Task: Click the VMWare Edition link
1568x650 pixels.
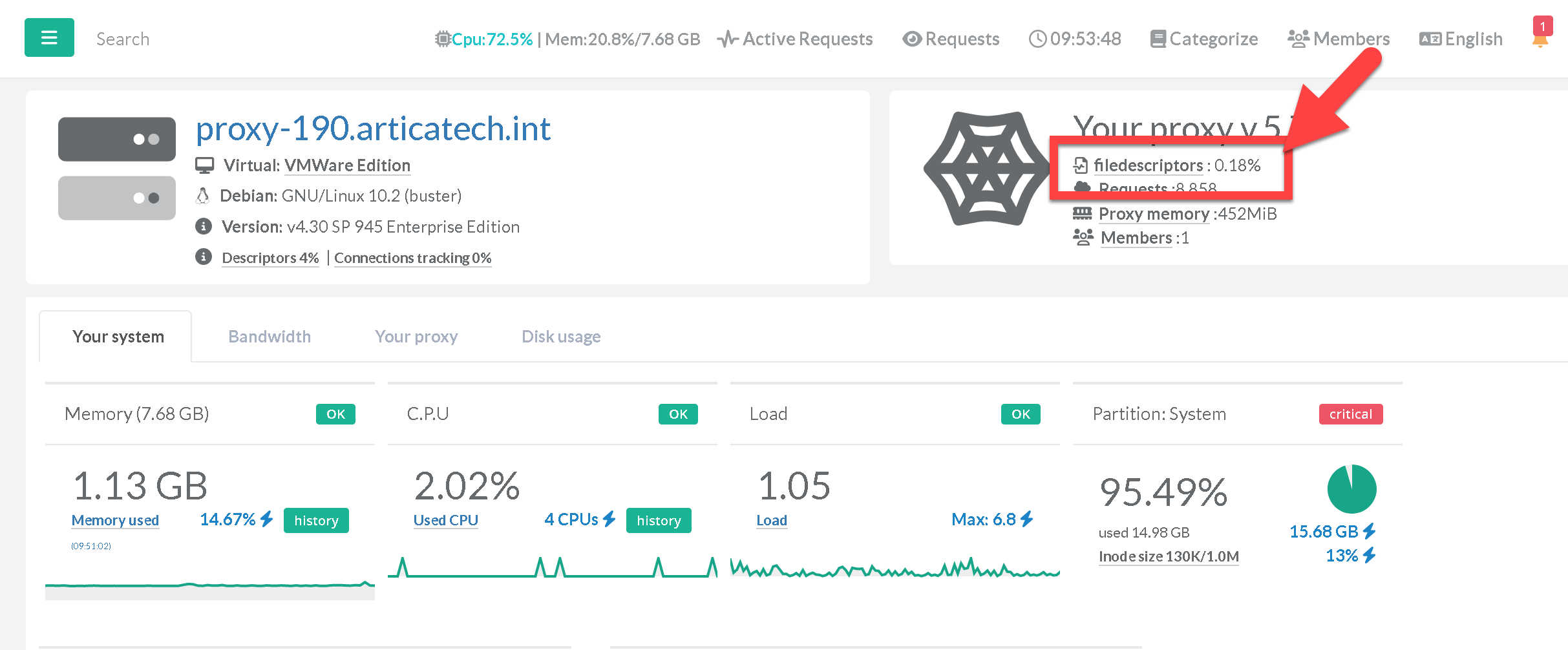Action: point(347,165)
